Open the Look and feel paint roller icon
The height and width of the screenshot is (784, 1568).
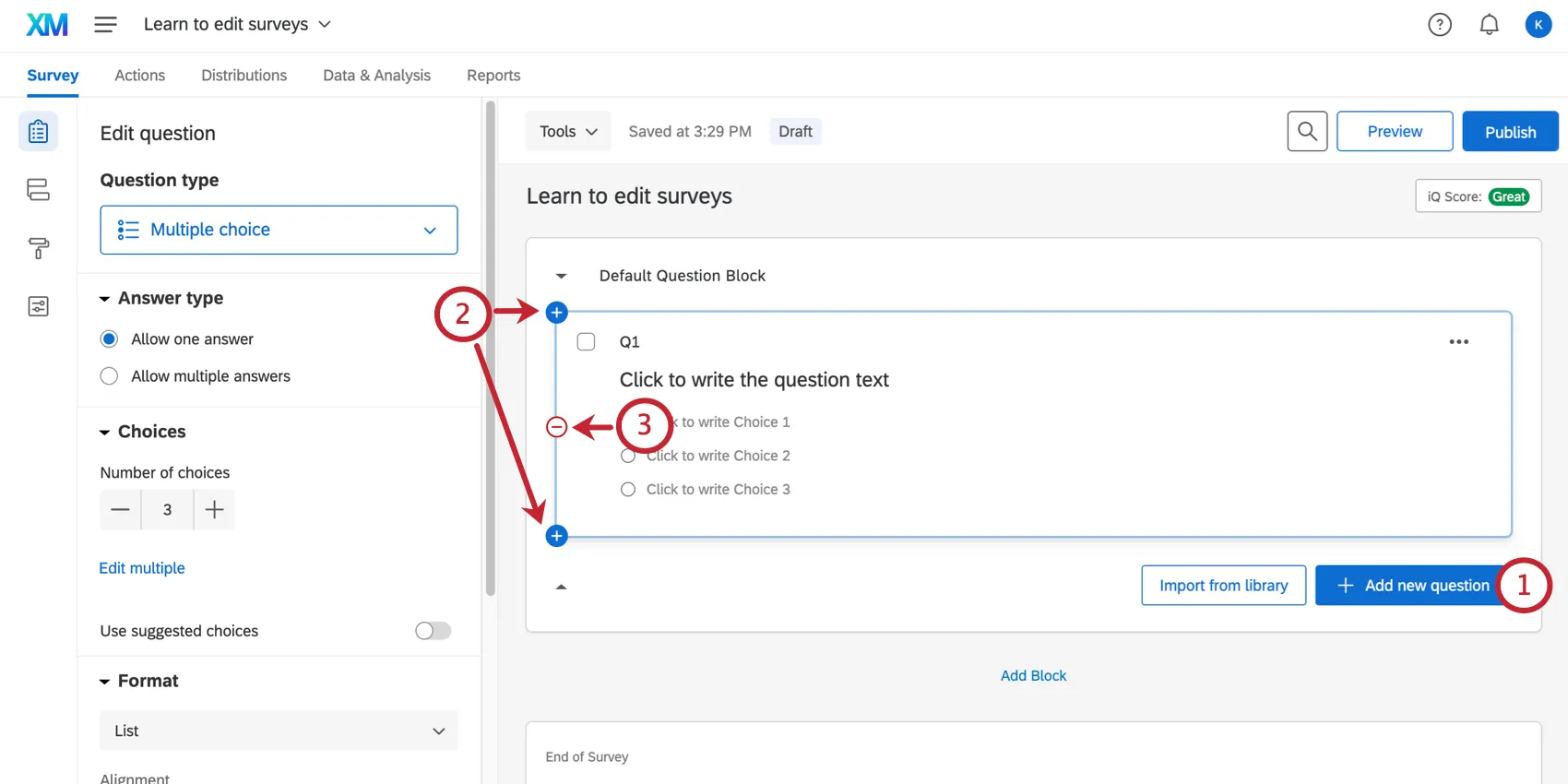point(38,248)
